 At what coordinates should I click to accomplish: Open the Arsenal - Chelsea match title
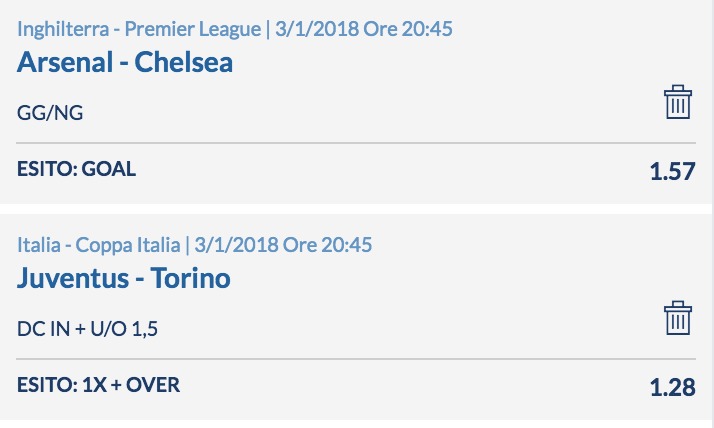tap(125, 62)
